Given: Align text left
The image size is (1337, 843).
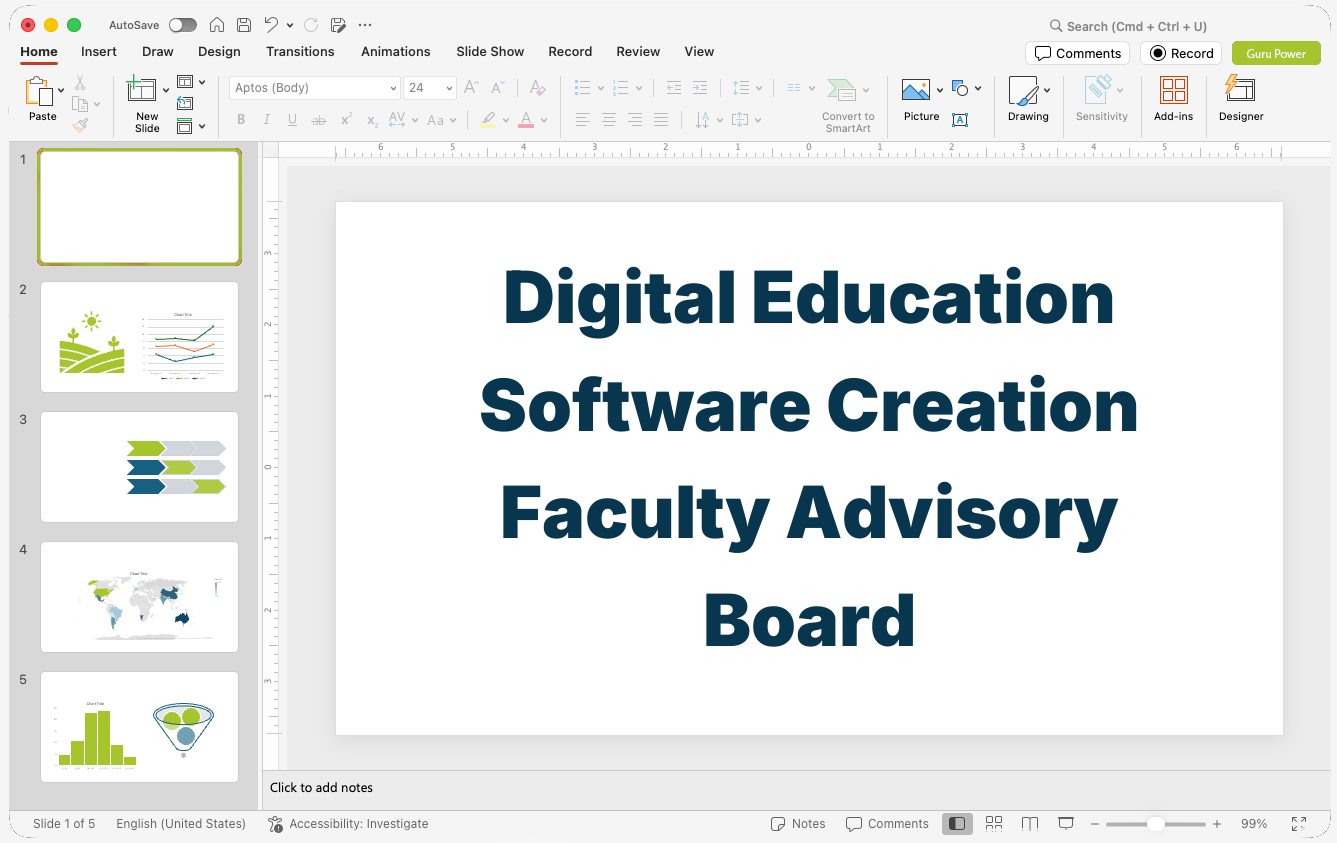Looking at the screenshot, I should [x=583, y=120].
